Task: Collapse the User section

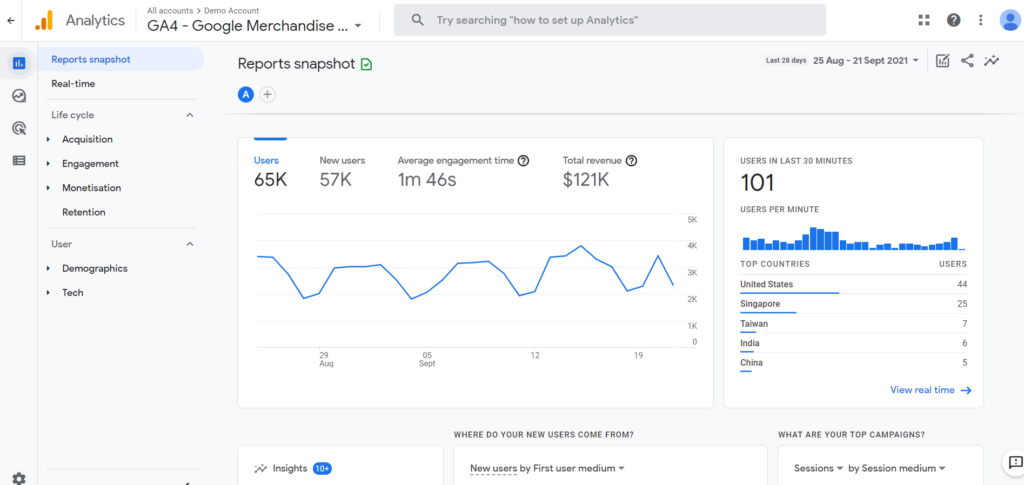Action: tap(190, 244)
